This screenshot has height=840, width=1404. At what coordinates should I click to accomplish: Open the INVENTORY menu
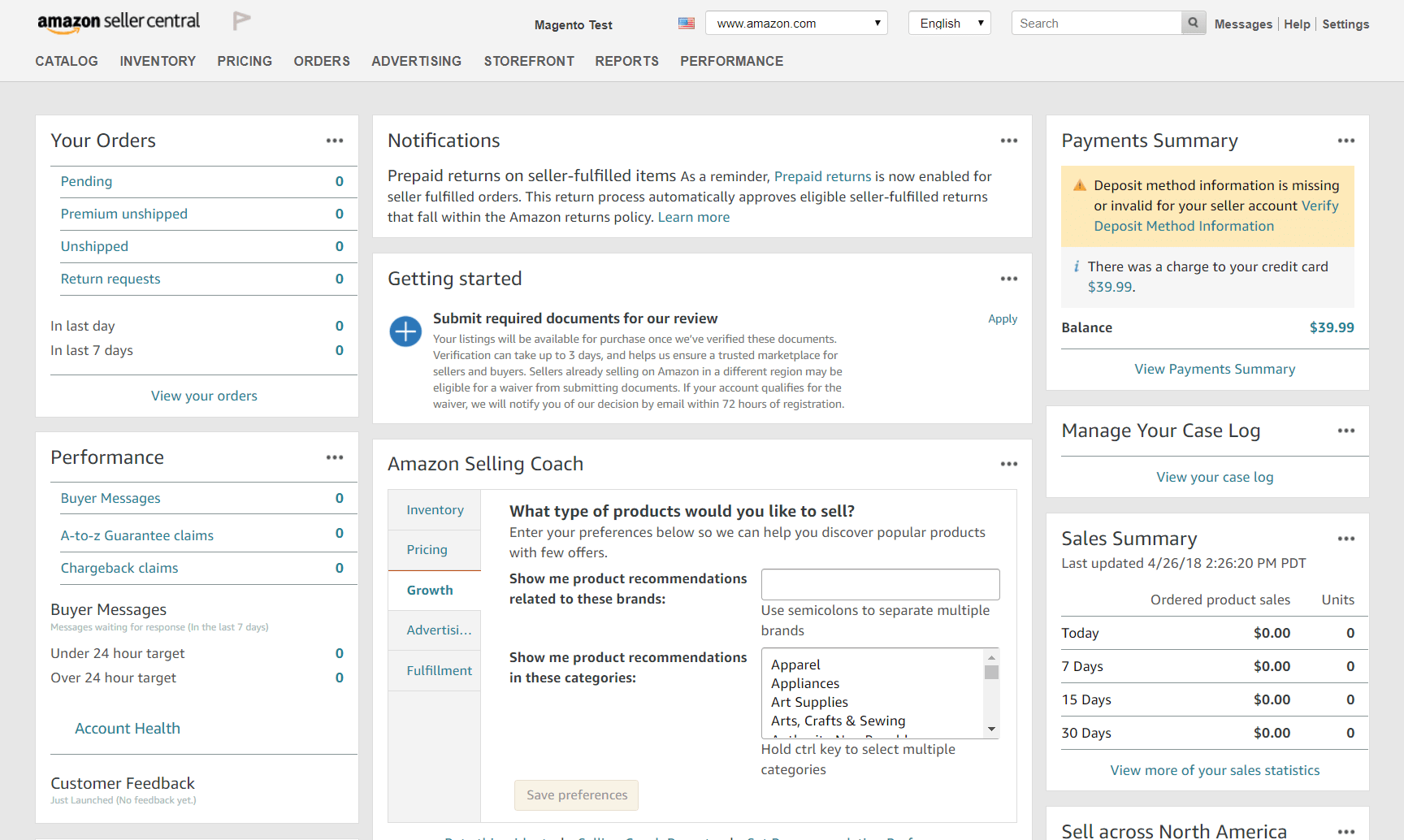click(x=158, y=61)
